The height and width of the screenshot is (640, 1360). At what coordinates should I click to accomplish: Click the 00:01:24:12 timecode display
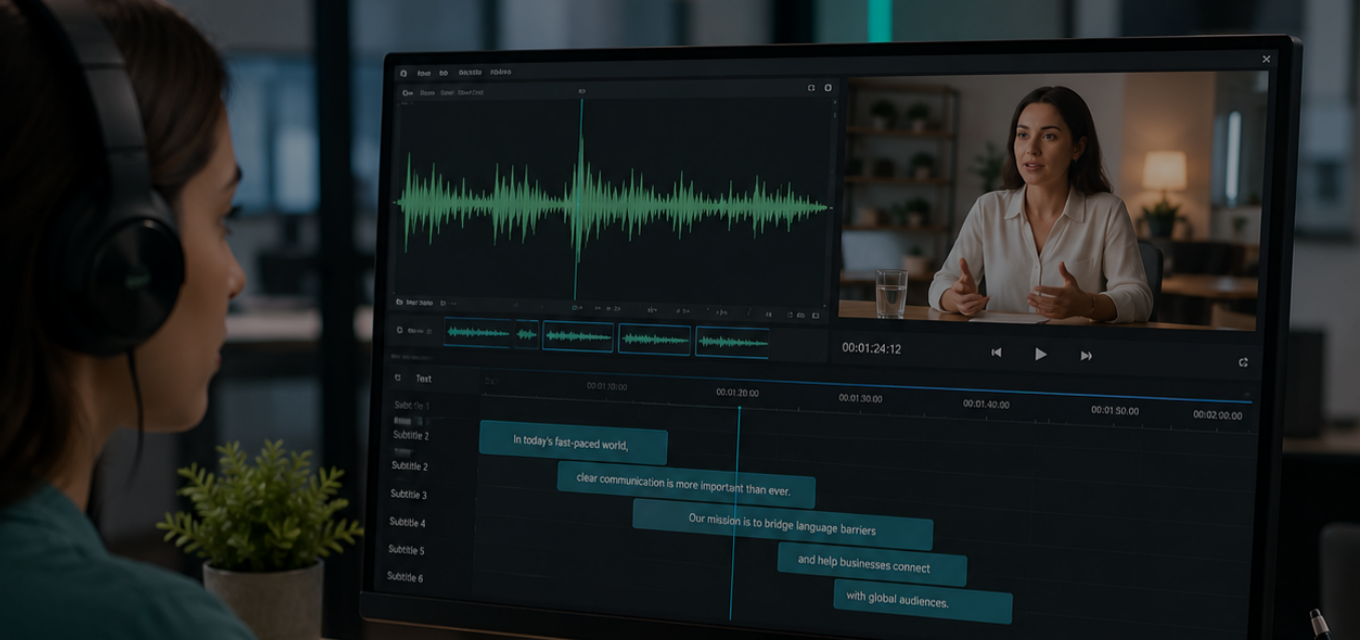[x=871, y=349]
